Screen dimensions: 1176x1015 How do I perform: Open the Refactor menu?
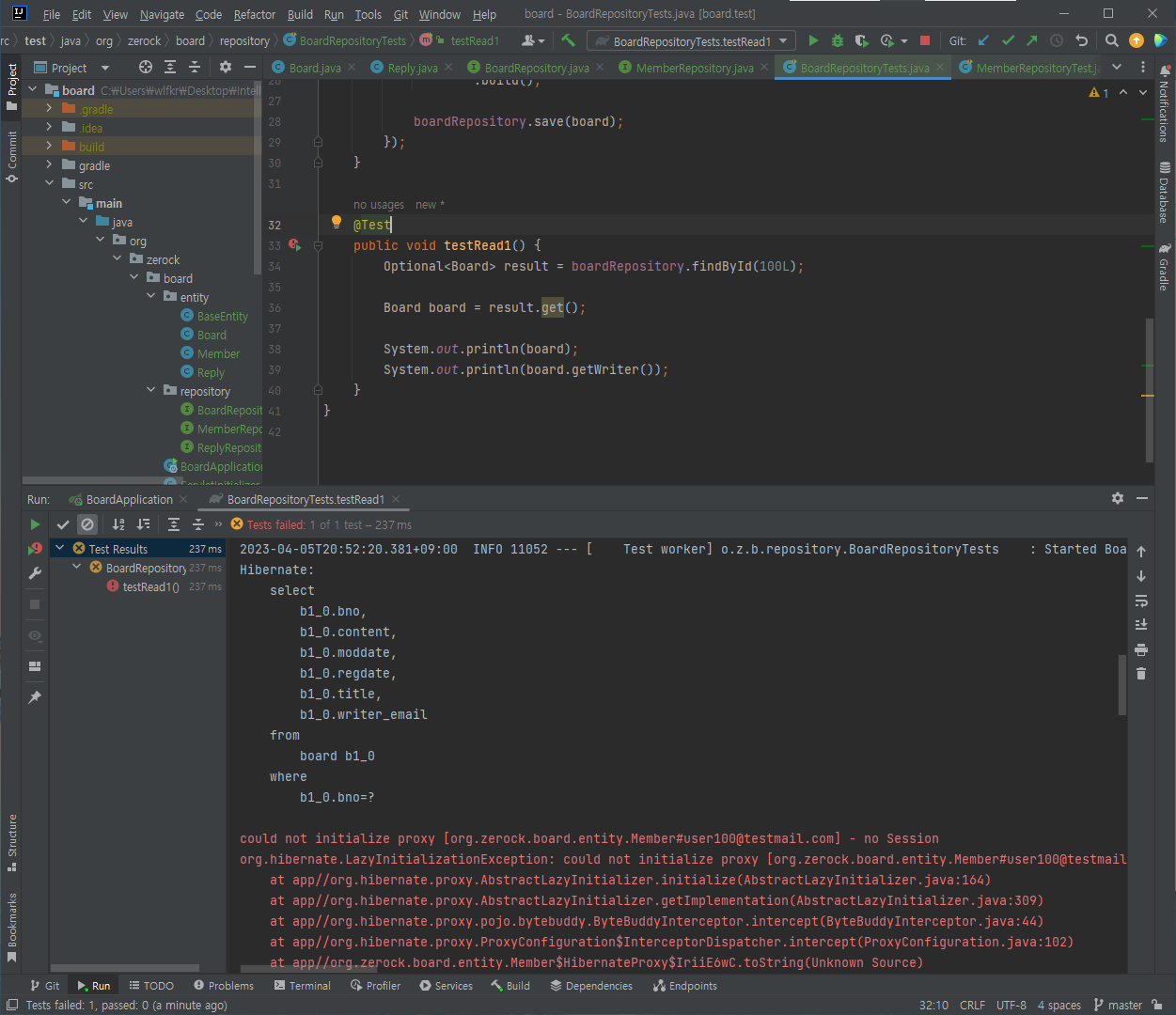coord(255,14)
